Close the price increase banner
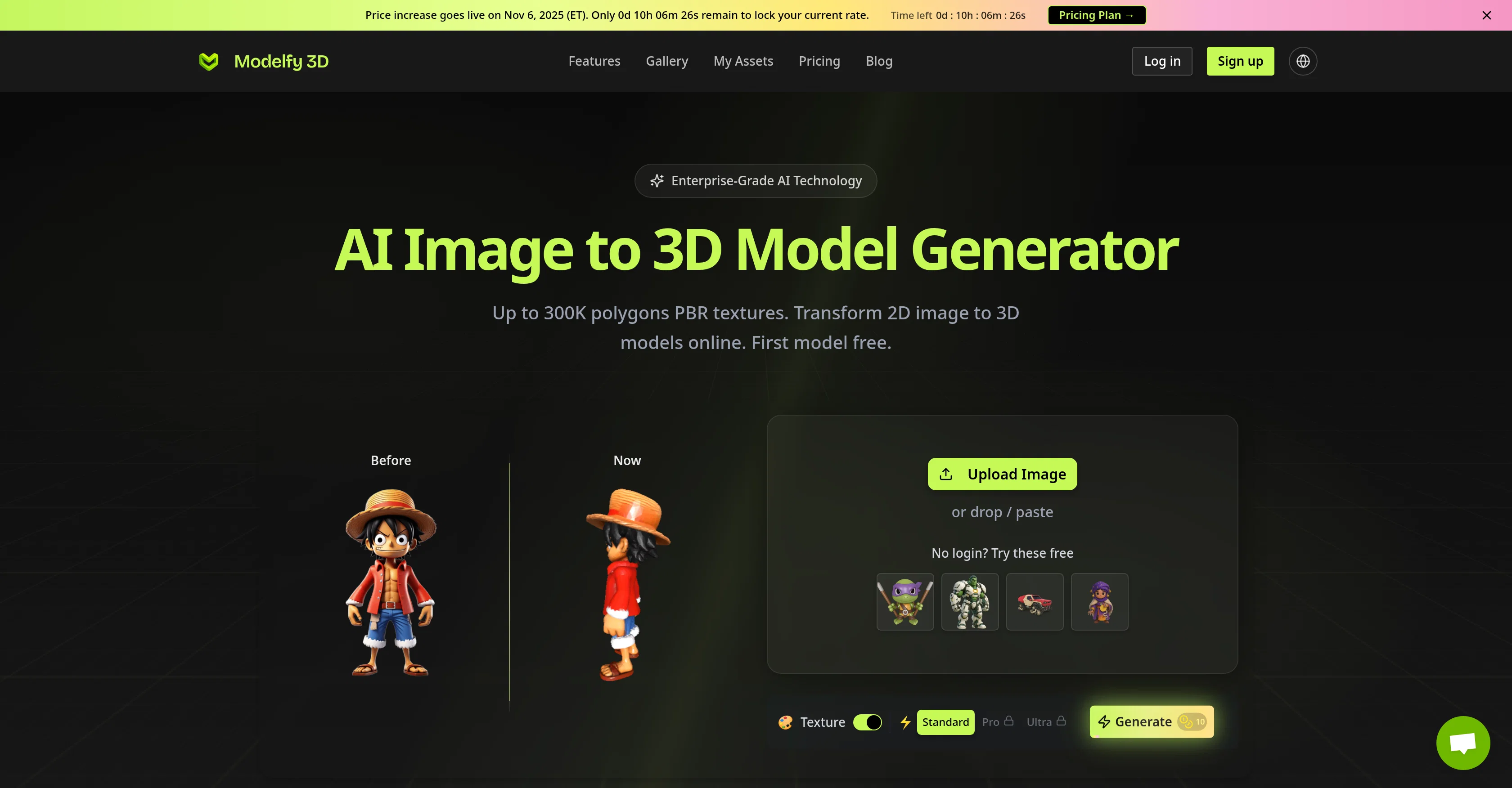The image size is (1512, 788). tap(1486, 15)
